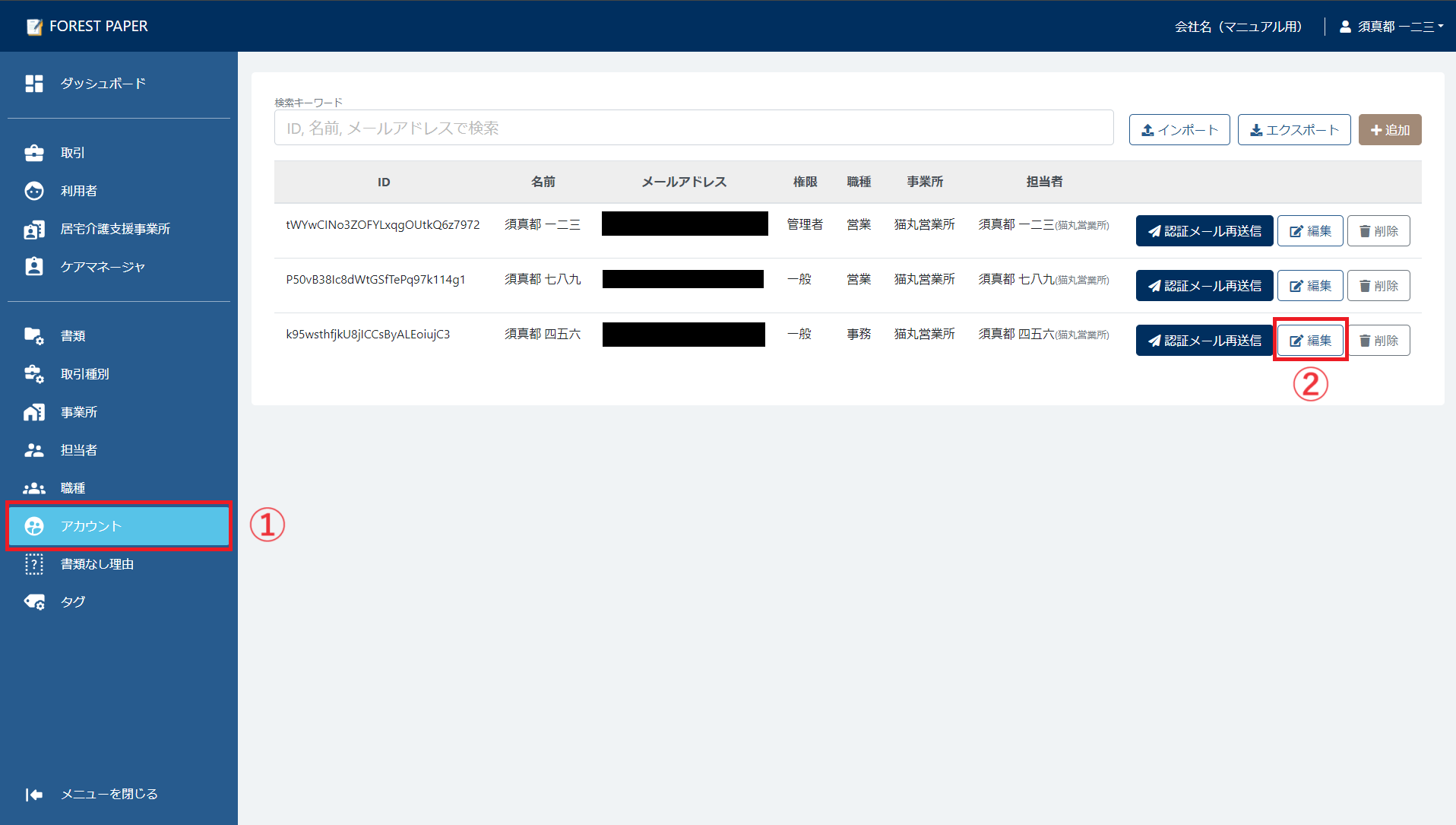Click the dashboard grid icon
The image size is (1456, 825).
(x=34, y=84)
